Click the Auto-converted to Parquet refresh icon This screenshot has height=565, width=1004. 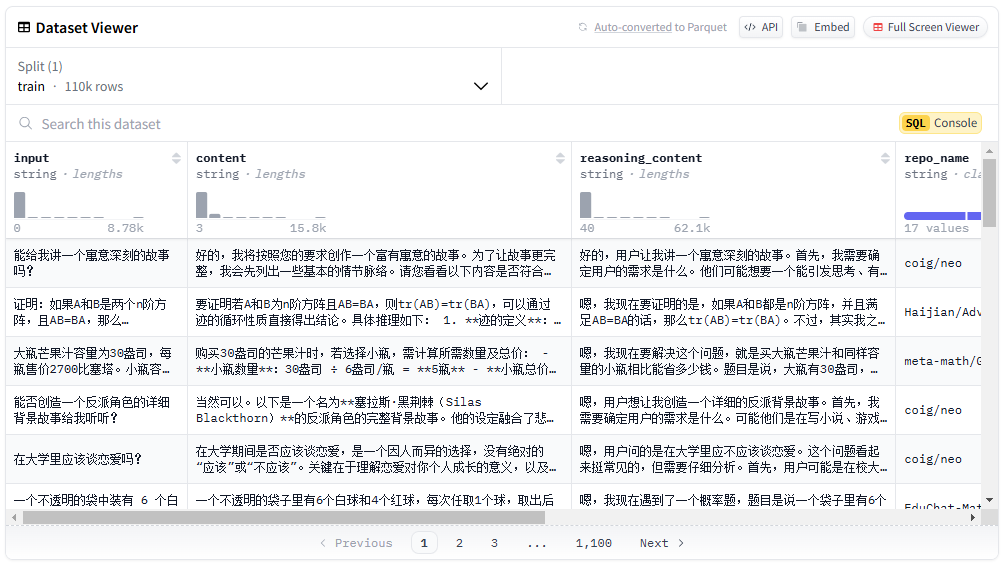click(583, 28)
